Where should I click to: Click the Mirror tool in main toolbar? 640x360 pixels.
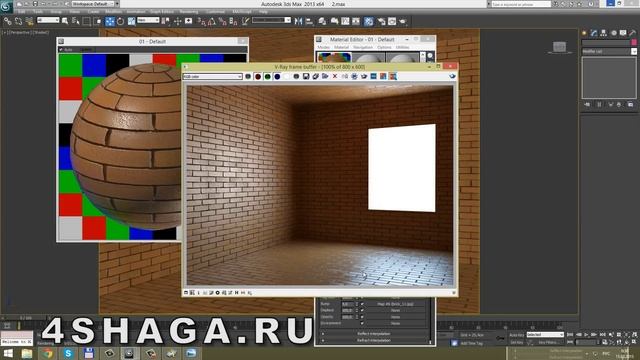pyautogui.click(x=298, y=21)
